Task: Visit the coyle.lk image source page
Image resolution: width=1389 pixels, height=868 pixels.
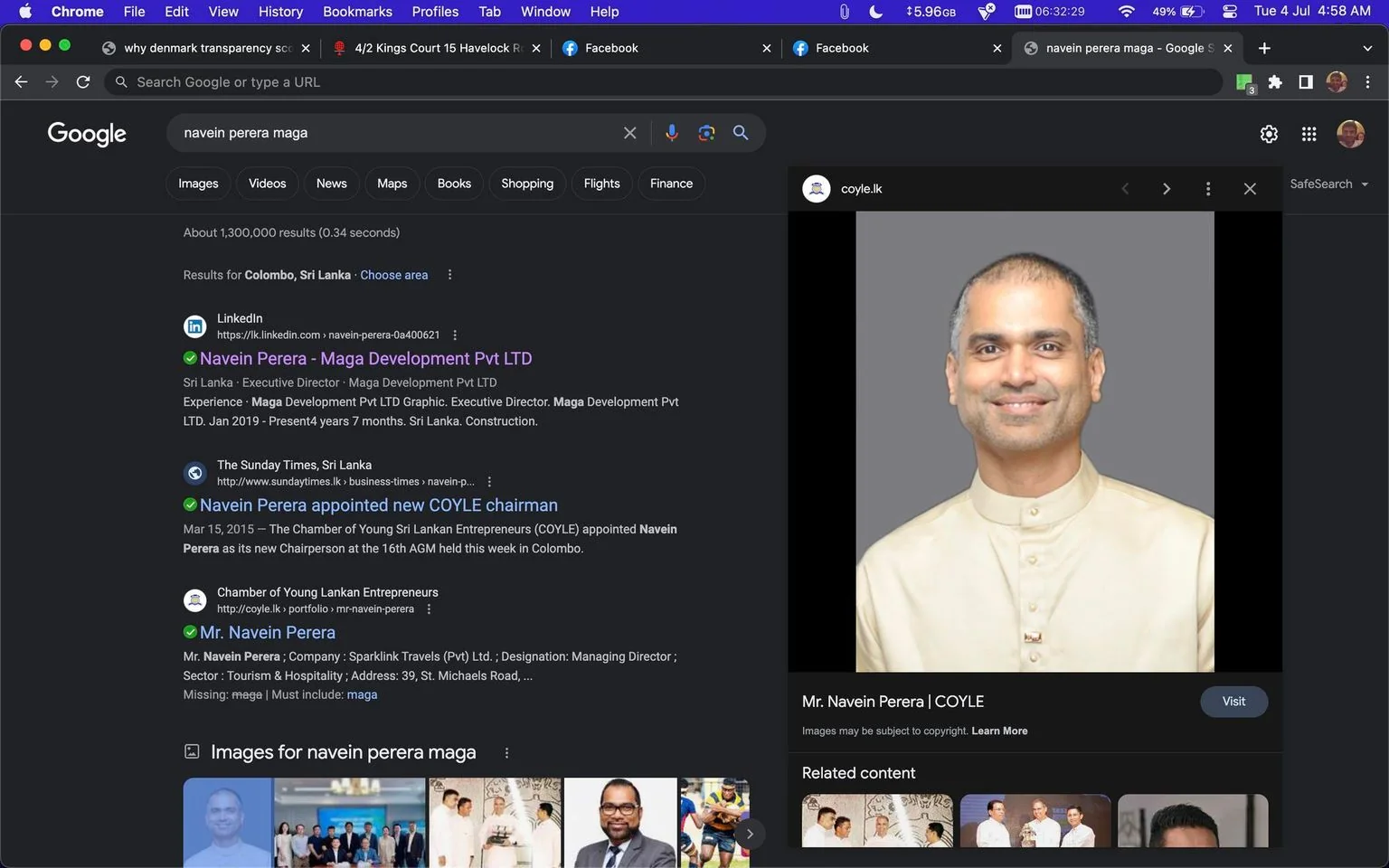Action: coord(1233,702)
